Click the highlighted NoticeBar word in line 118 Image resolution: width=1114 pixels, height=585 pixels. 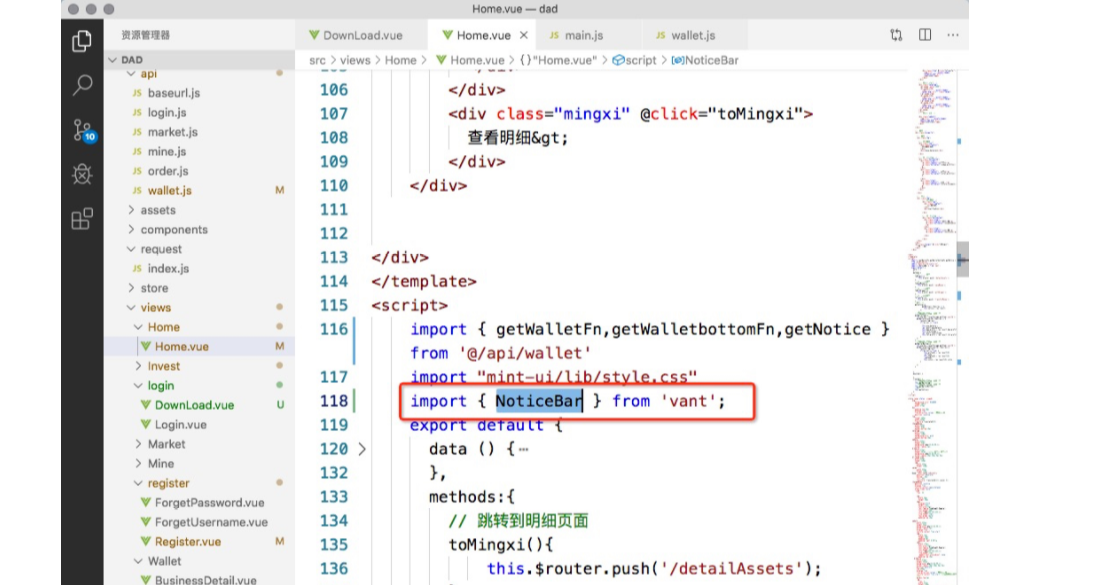pyautogui.click(x=539, y=401)
